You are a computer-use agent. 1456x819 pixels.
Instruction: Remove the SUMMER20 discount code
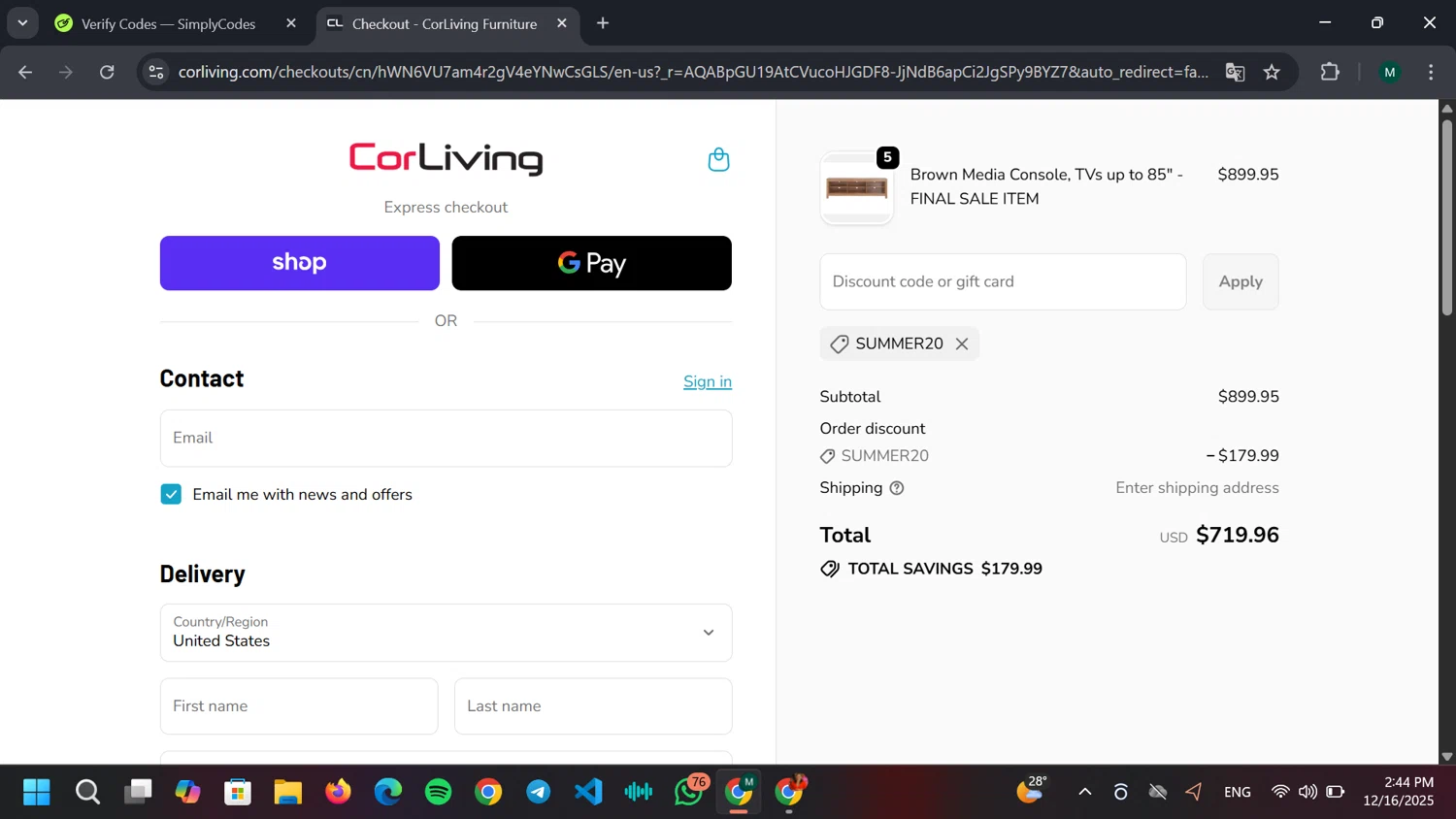tap(962, 344)
